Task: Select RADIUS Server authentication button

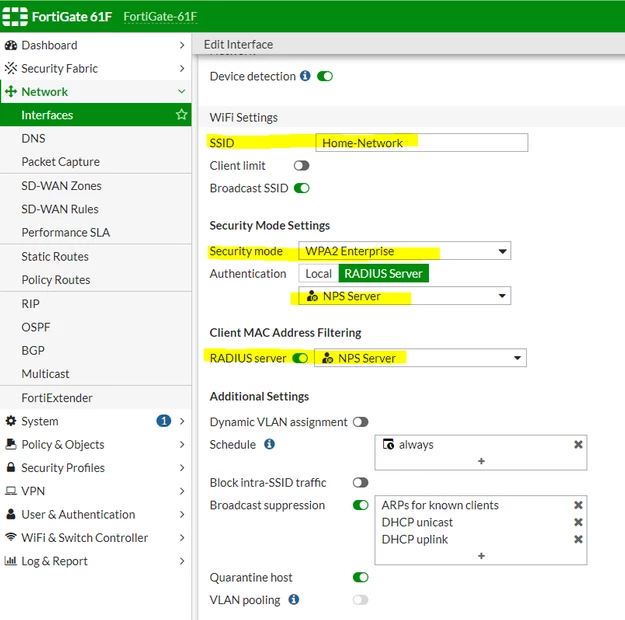Action: 383,274
